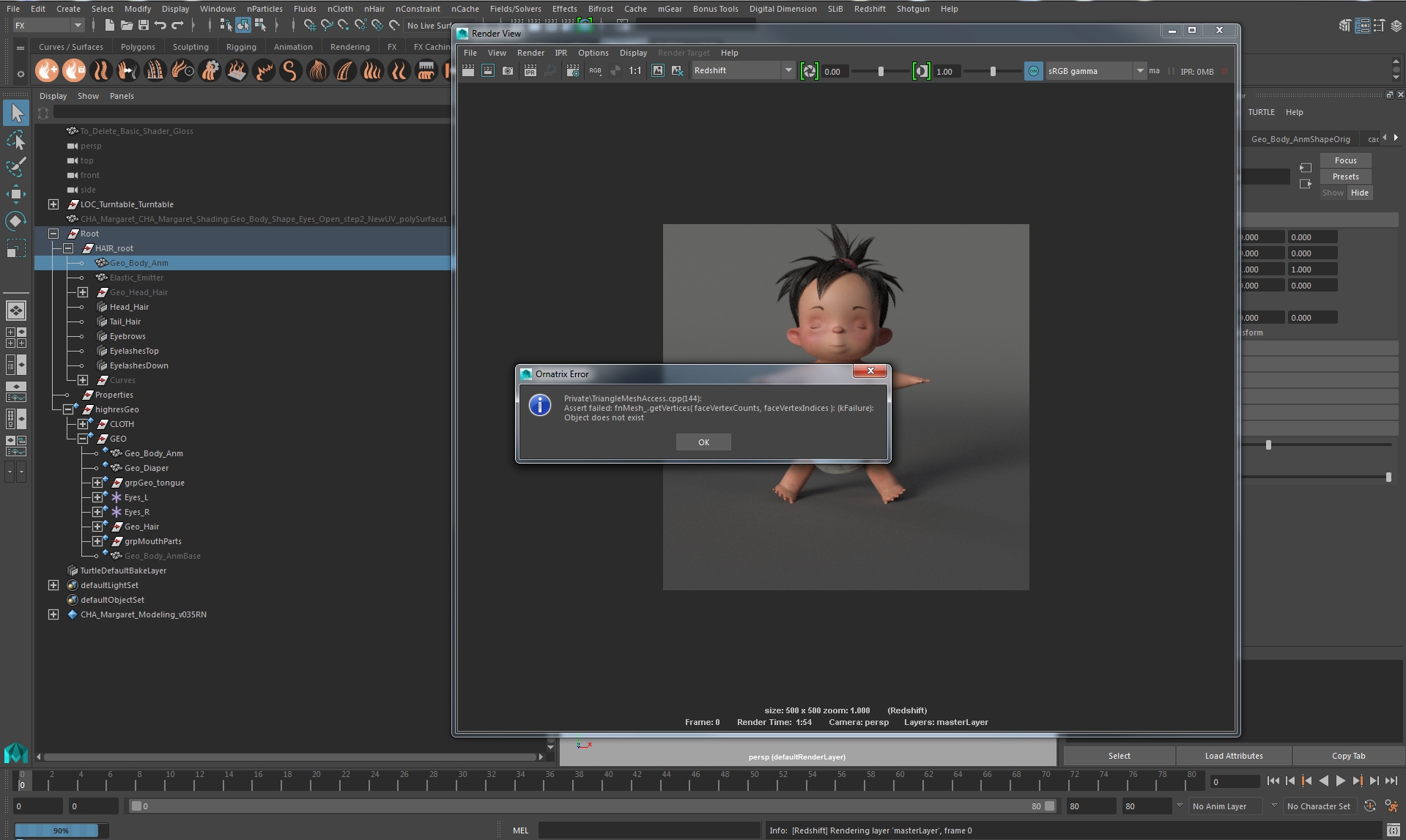This screenshot has height=840, width=1406.
Task: Open the Redshift menu in main menubar
Action: 869,9
